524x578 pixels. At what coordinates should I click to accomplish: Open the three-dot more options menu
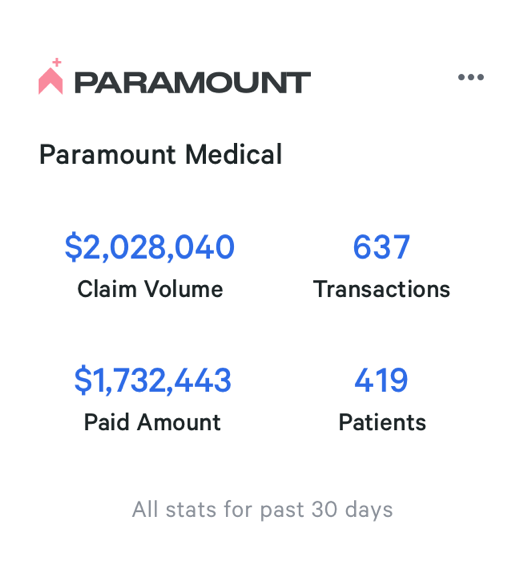point(471,77)
